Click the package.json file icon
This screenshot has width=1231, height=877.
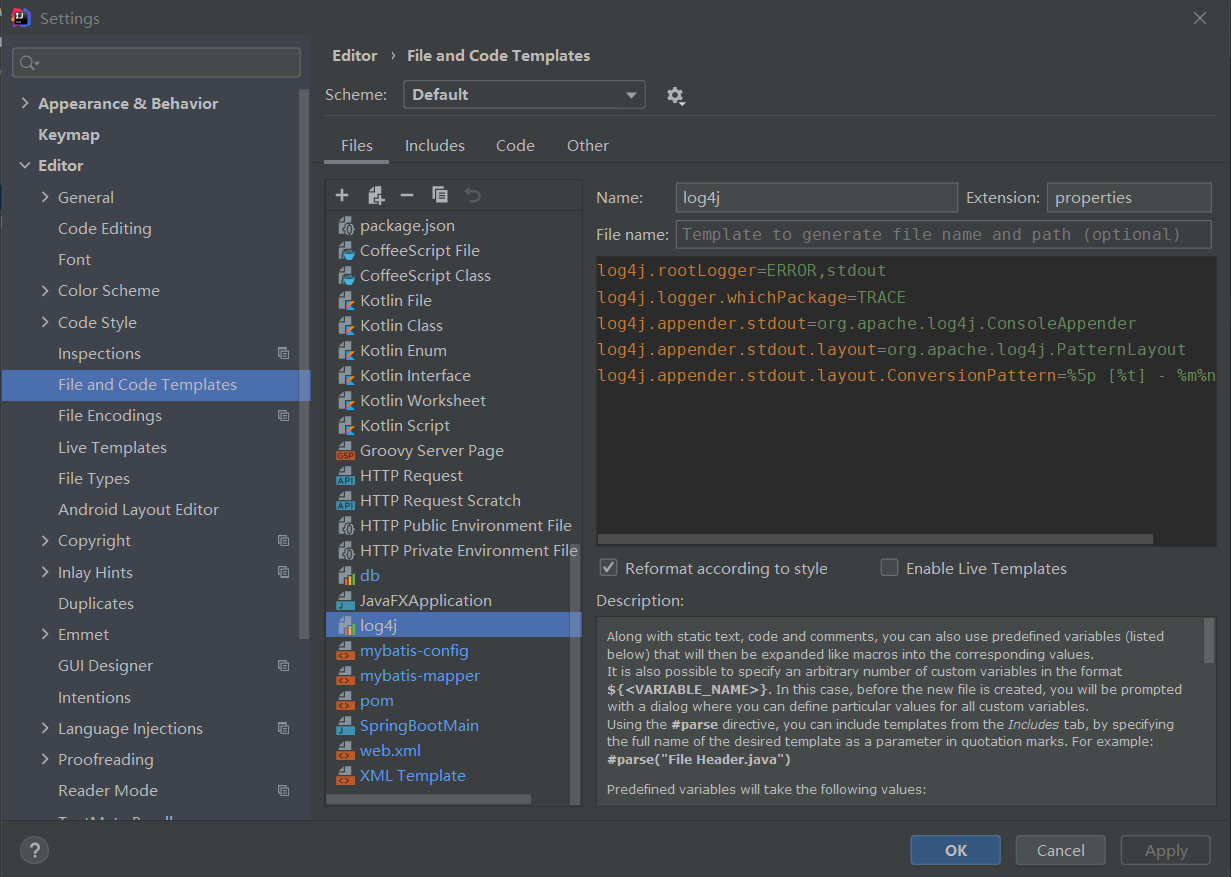click(345, 226)
